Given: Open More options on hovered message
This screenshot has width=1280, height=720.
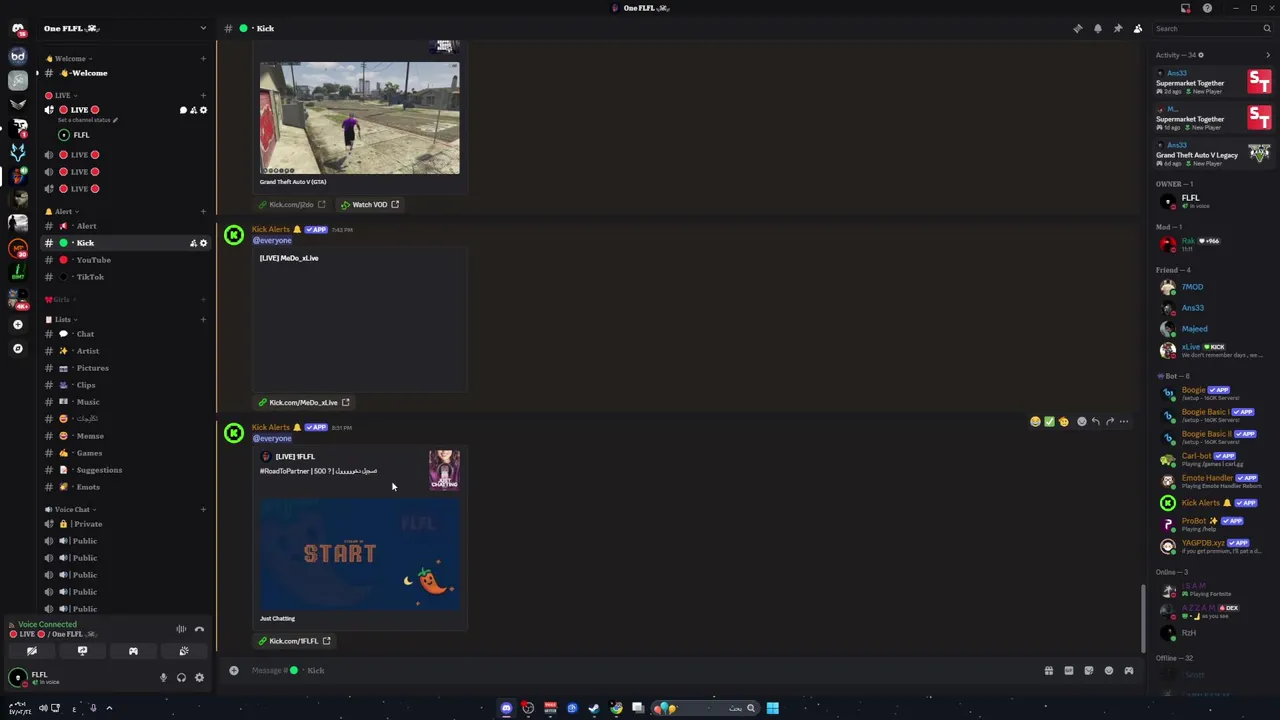Looking at the screenshot, I should click(1123, 422).
